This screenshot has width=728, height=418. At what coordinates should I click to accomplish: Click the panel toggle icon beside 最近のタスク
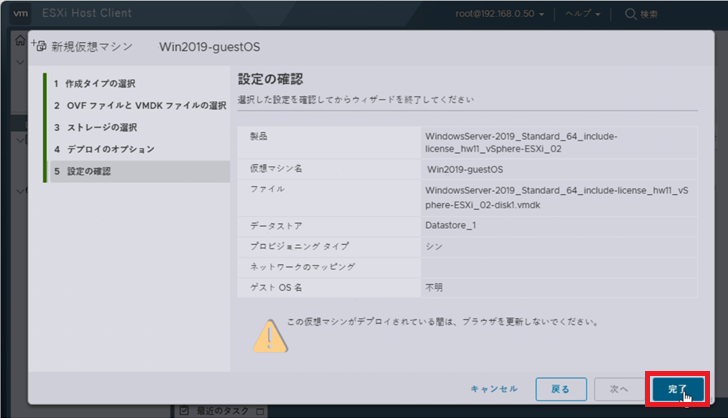[x=260, y=411]
